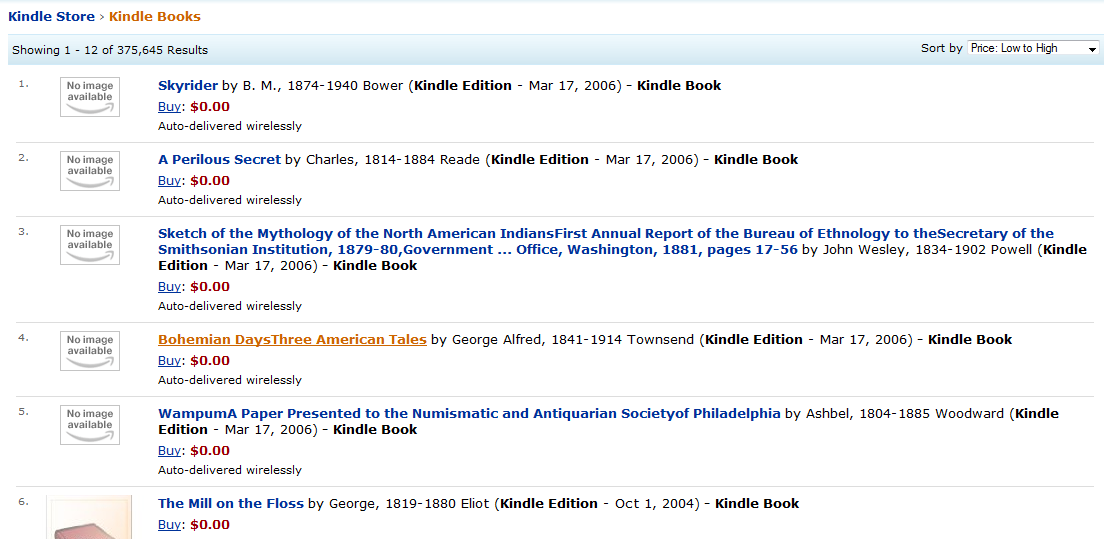This screenshot has width=1107, height=539.
Task: Click third result's no-image thumbnail
Action: [x=90, y=245]
